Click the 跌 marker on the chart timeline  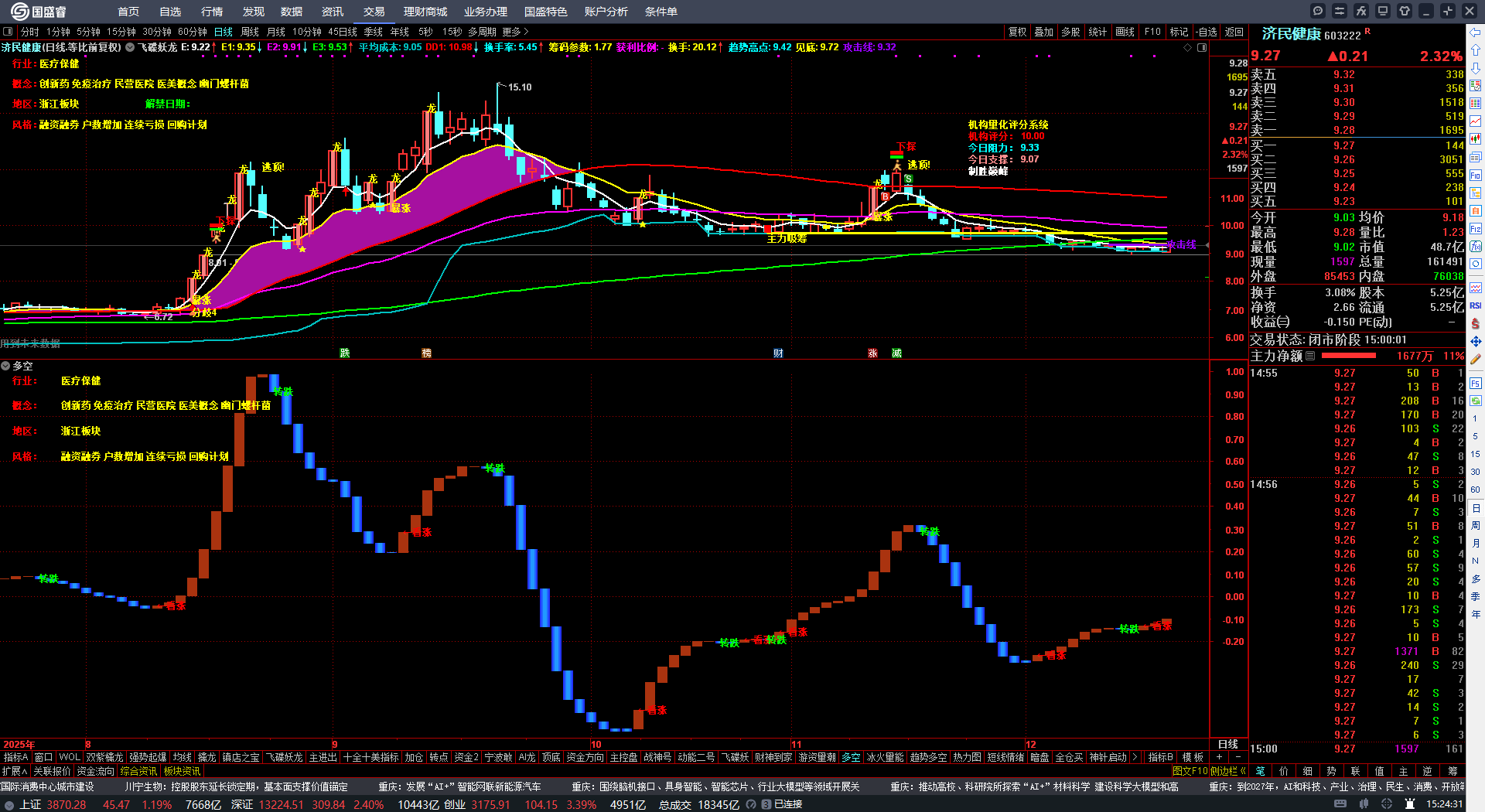pyautogui.click(x=345, y=353)
